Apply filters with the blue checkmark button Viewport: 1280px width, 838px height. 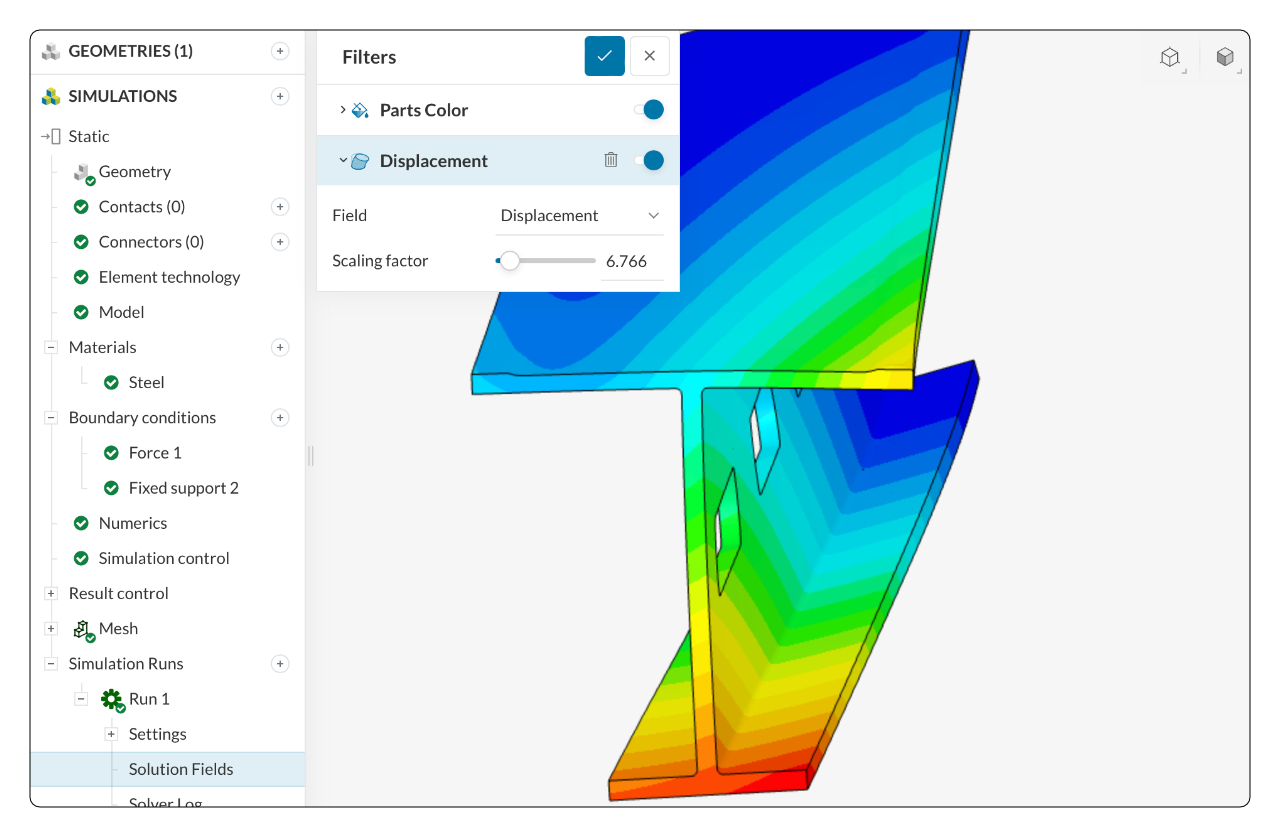click(604, 56)
